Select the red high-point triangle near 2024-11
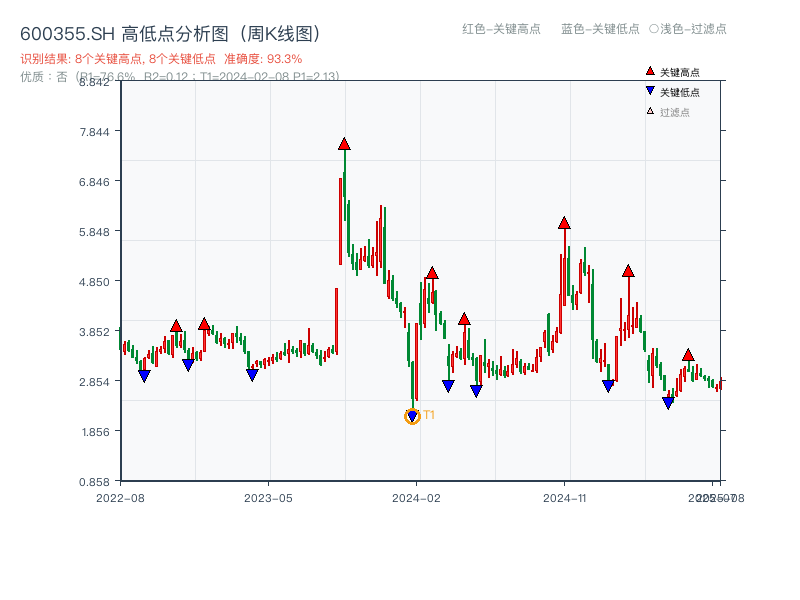800x600 pixels. [x=565, y=224]
